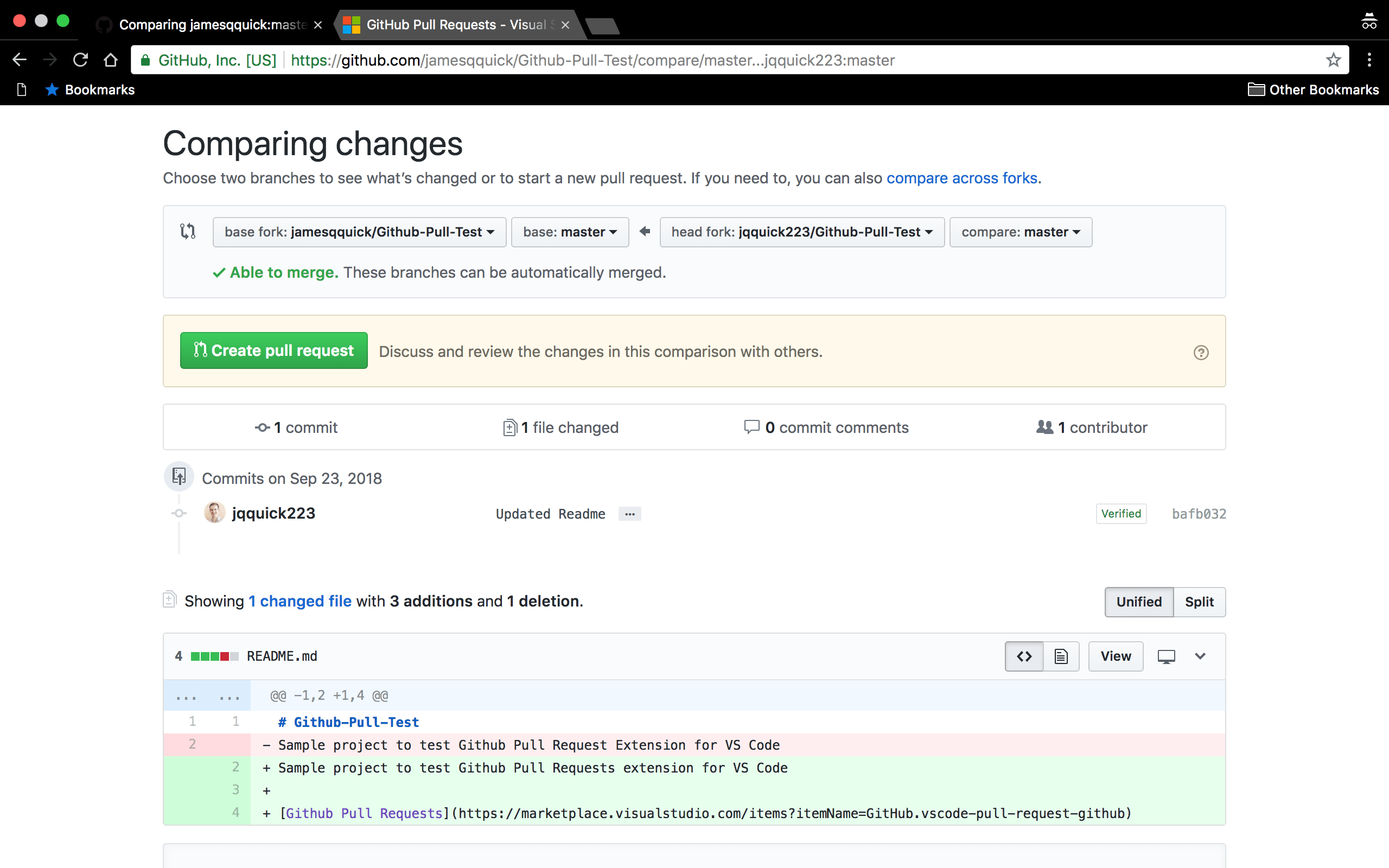Open Updated Readme commit link

(550, 514)
